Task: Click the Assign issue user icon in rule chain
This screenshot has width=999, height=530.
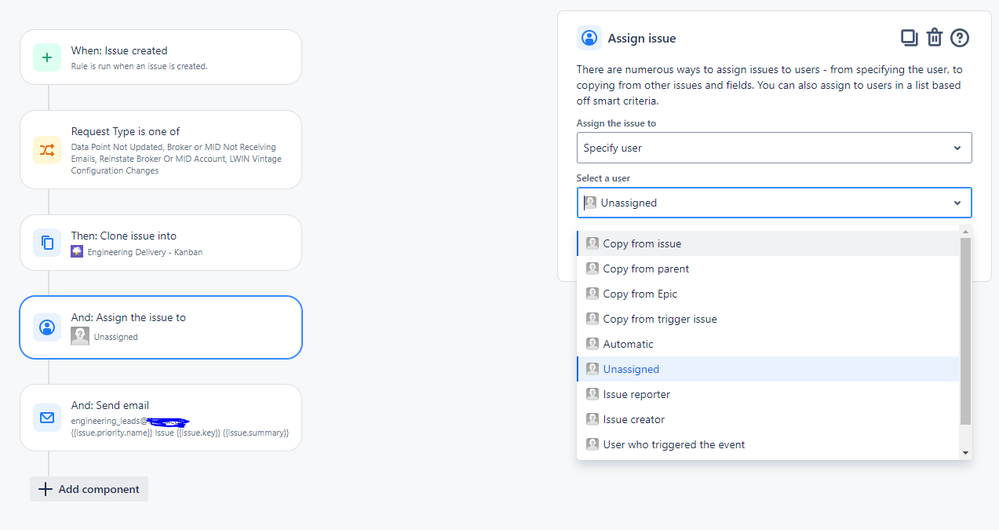Action: tap(47, 327)
